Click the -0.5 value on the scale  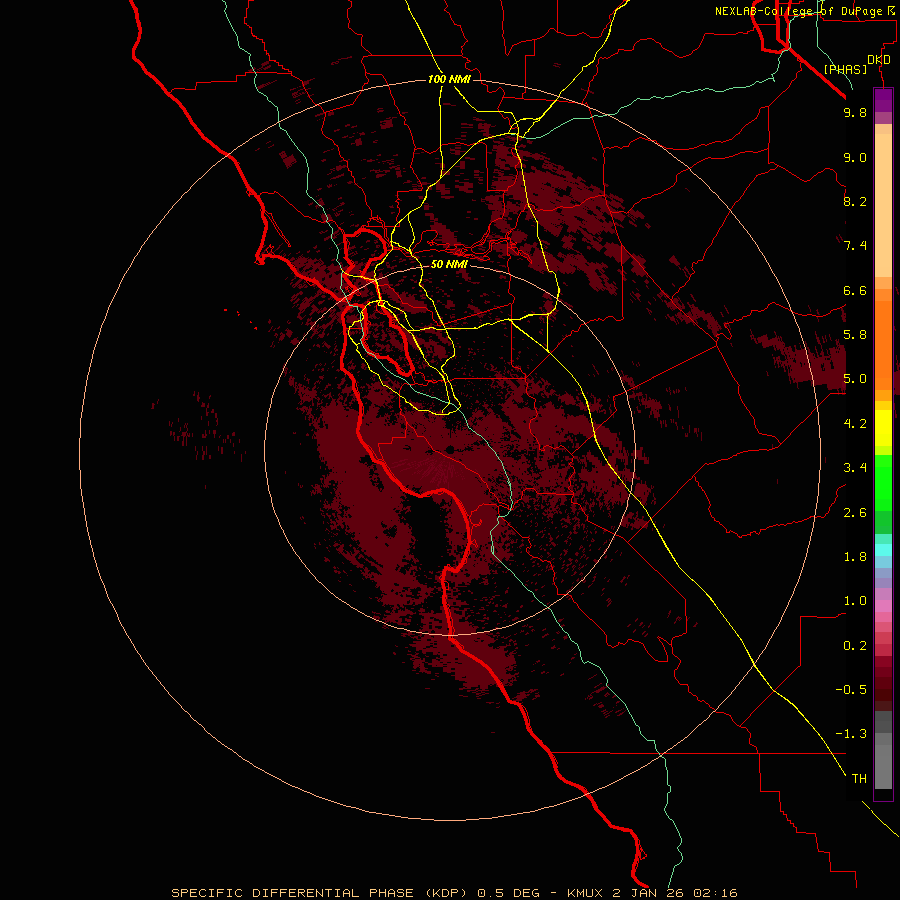point(851,690)
